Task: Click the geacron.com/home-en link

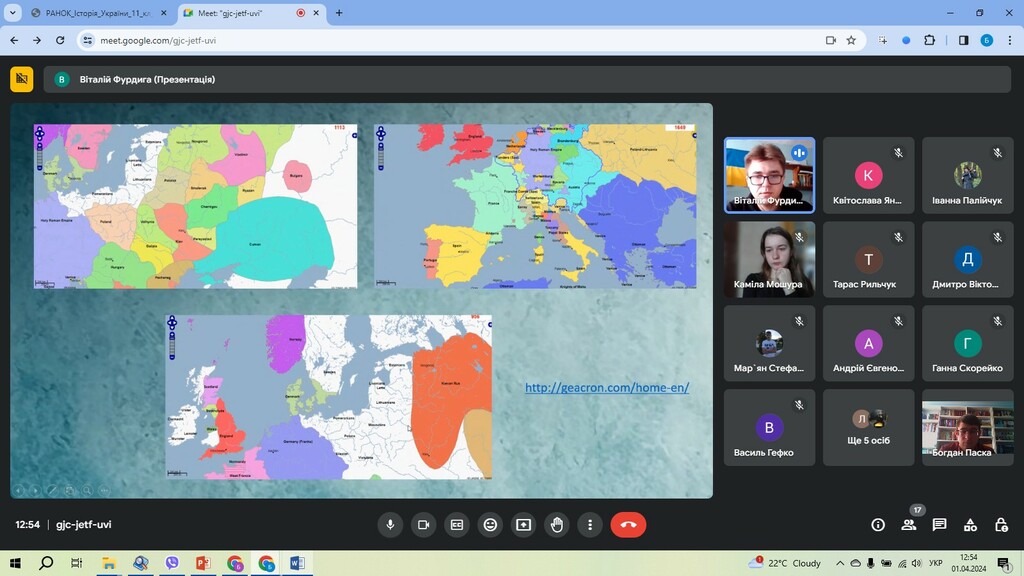Action: coord(607,388)
